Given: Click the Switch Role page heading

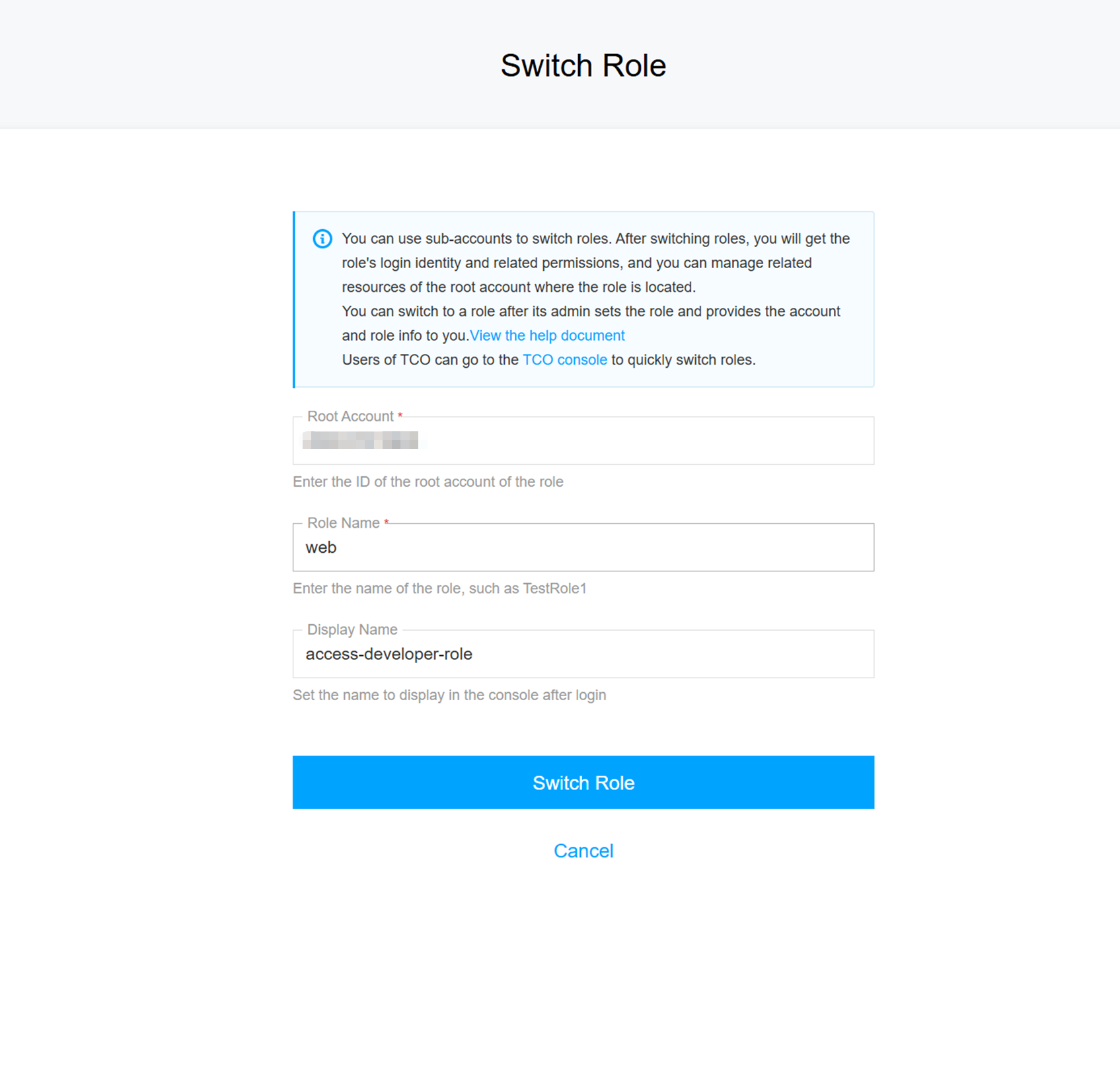Looking at the screenshot, I should point(583,65).
